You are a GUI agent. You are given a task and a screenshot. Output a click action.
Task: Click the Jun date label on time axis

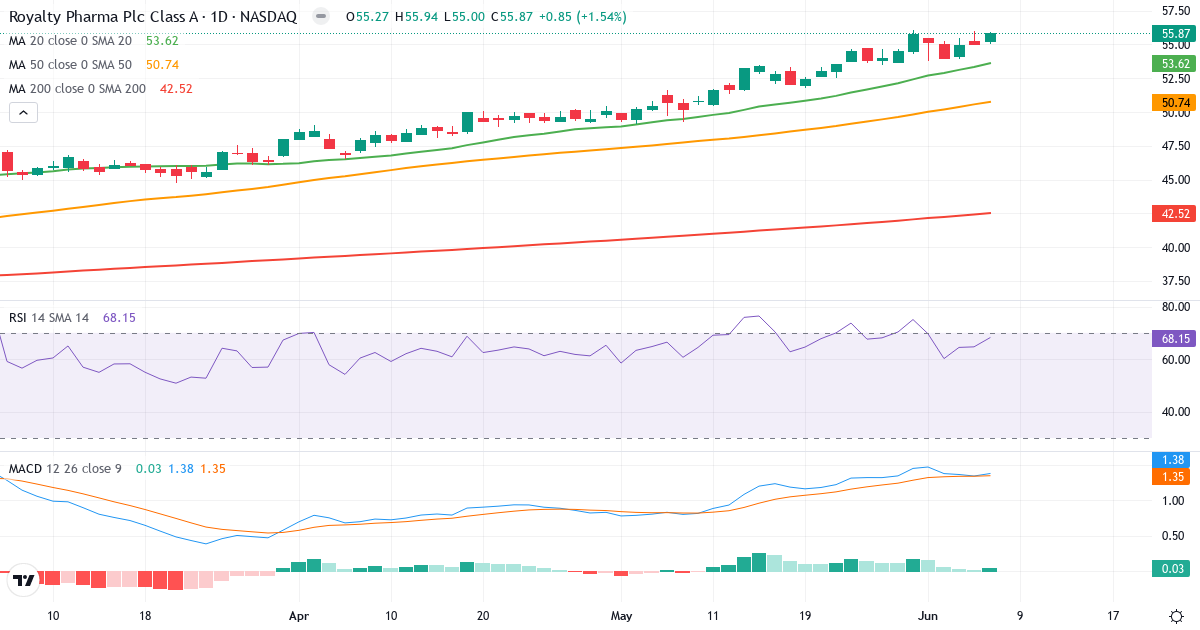(x=930, y=616)
